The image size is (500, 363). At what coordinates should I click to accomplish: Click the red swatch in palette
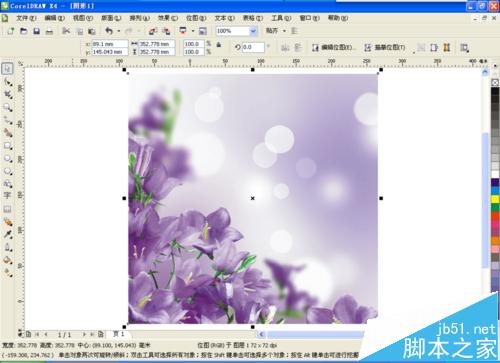495,216
